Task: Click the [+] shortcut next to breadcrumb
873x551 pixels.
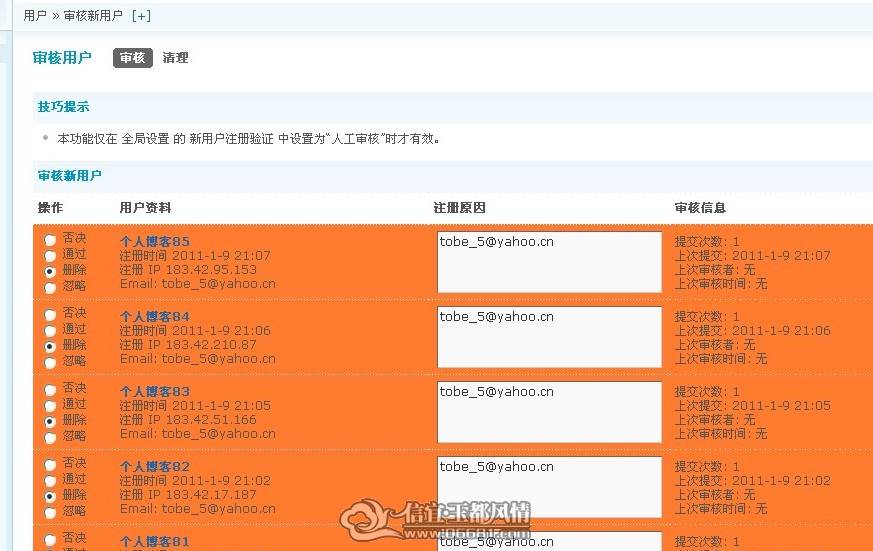Action: 141,16
